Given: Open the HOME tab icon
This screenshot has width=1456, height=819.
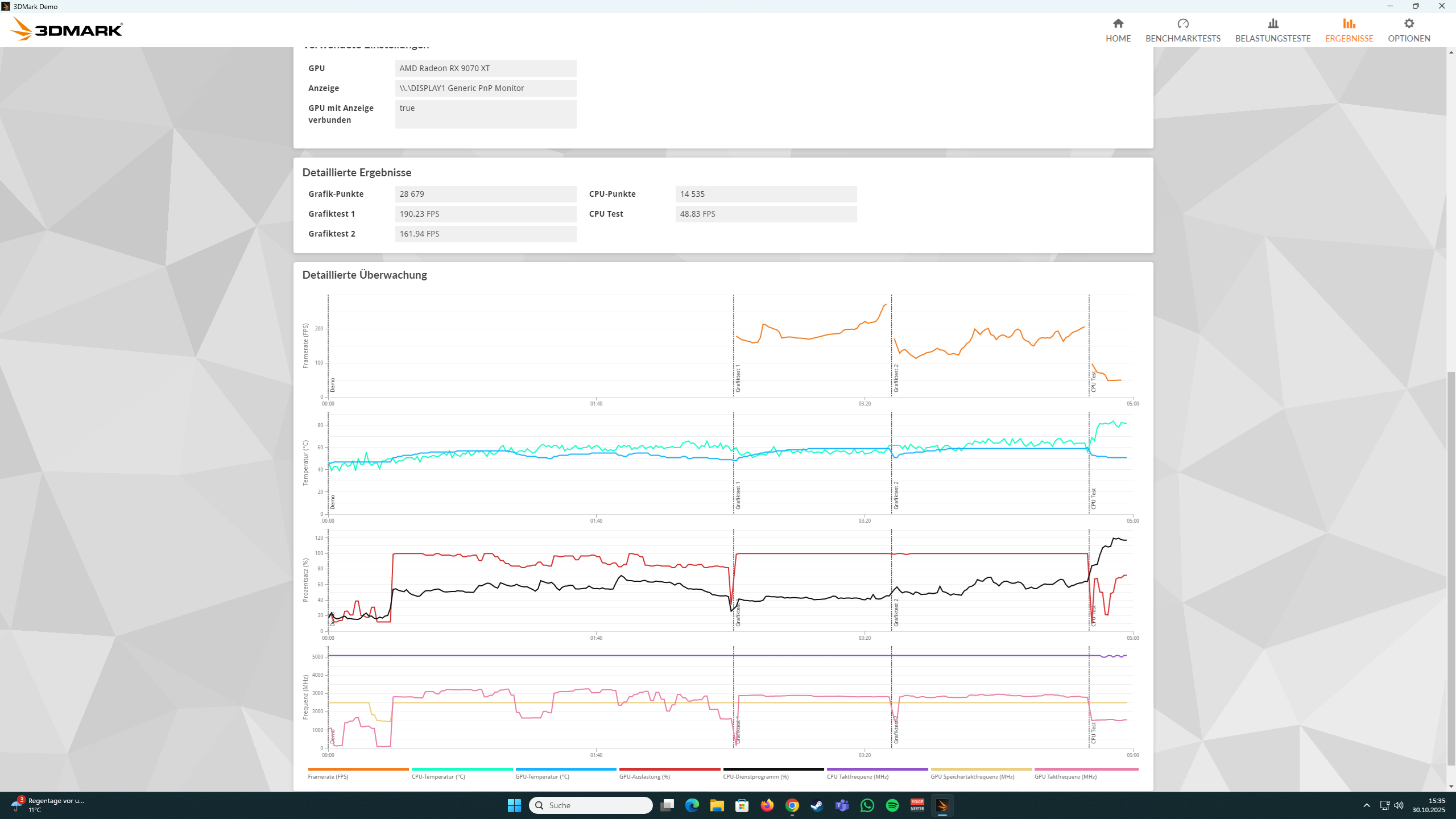Looking at the screenshot, I should pyautogui.click(x=1118, y=24).
